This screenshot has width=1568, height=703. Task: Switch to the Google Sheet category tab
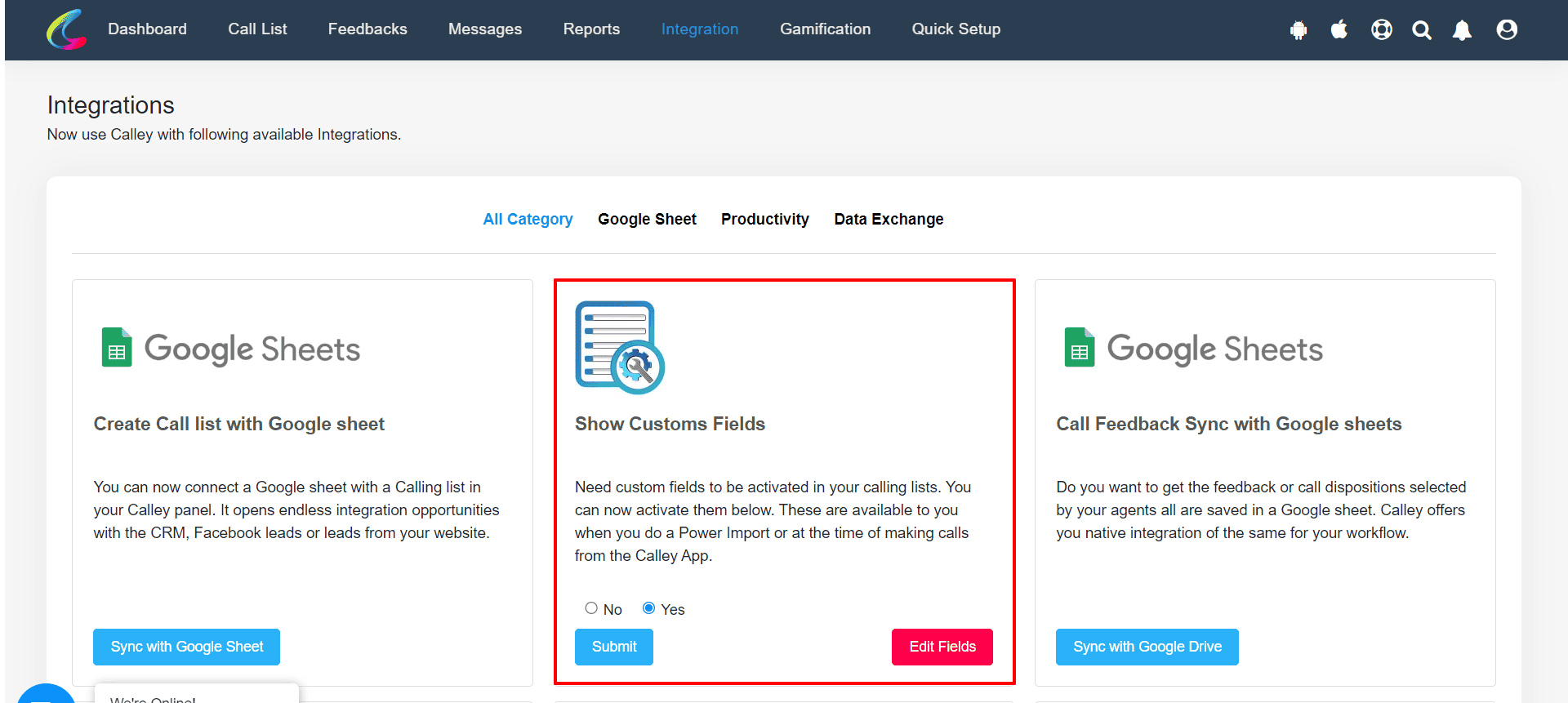point(647,219)
